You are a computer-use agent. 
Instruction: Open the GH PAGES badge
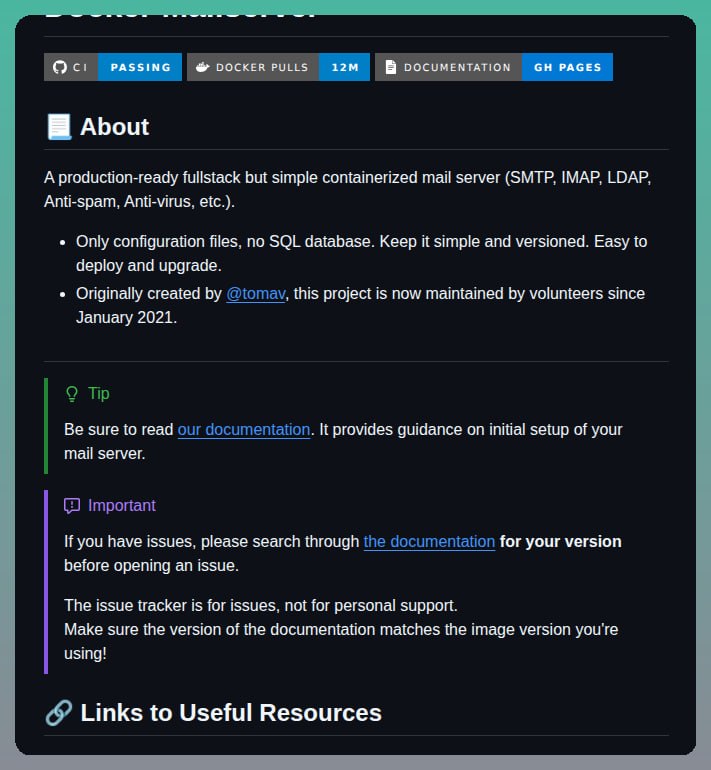pos(567,67)
